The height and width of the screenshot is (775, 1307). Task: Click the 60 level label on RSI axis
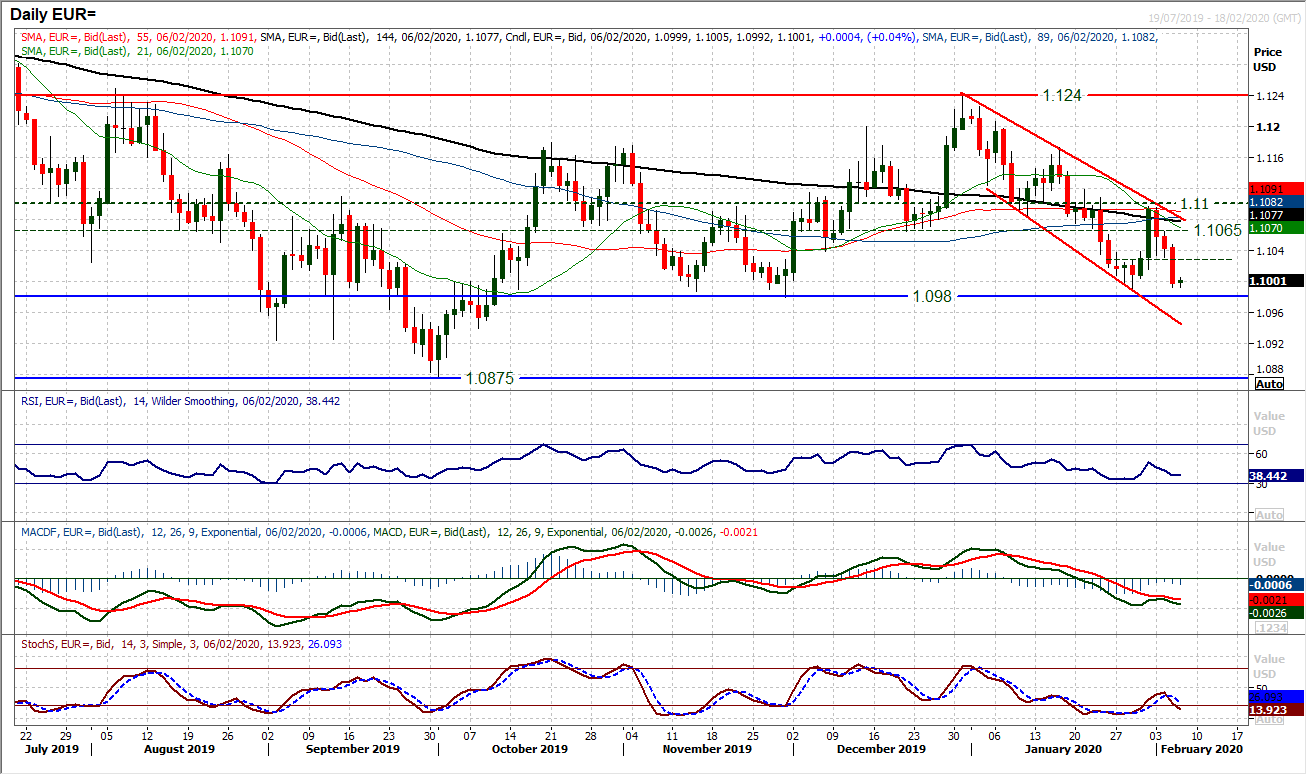pyautogui.click(x=1261, y=453)
